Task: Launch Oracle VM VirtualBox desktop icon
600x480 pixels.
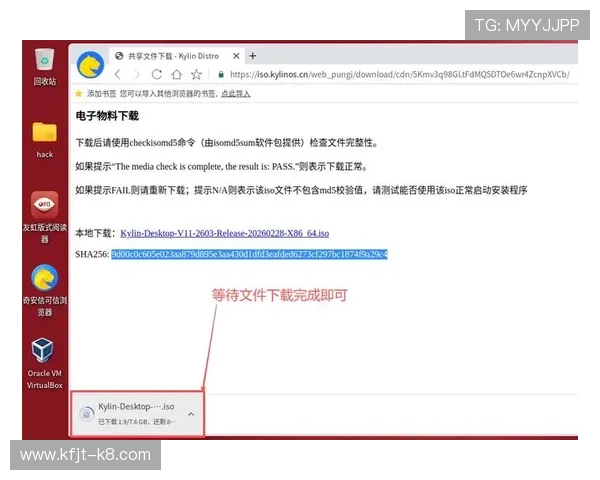Action: [x=44, y=363]
